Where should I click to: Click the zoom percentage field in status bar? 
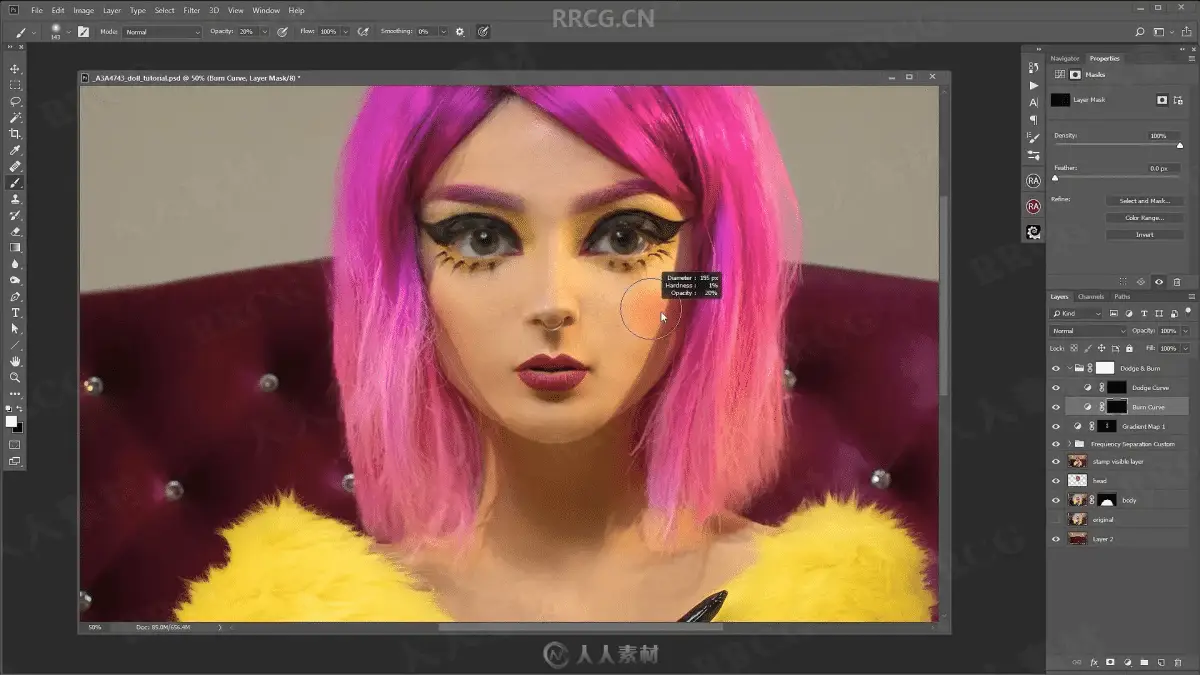(x=96, y=627)
